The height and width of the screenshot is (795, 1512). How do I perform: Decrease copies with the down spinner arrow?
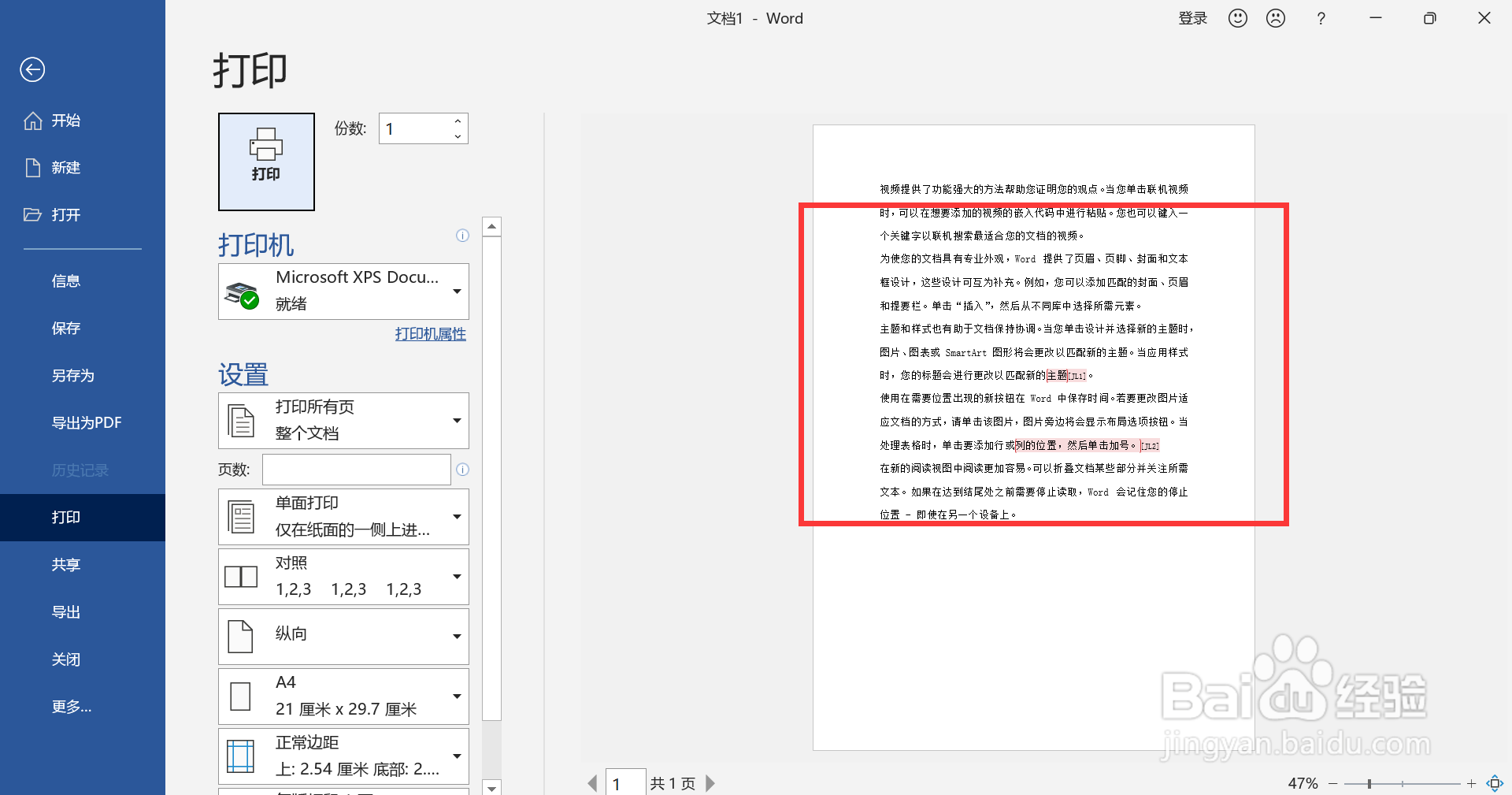pos(458,136)
